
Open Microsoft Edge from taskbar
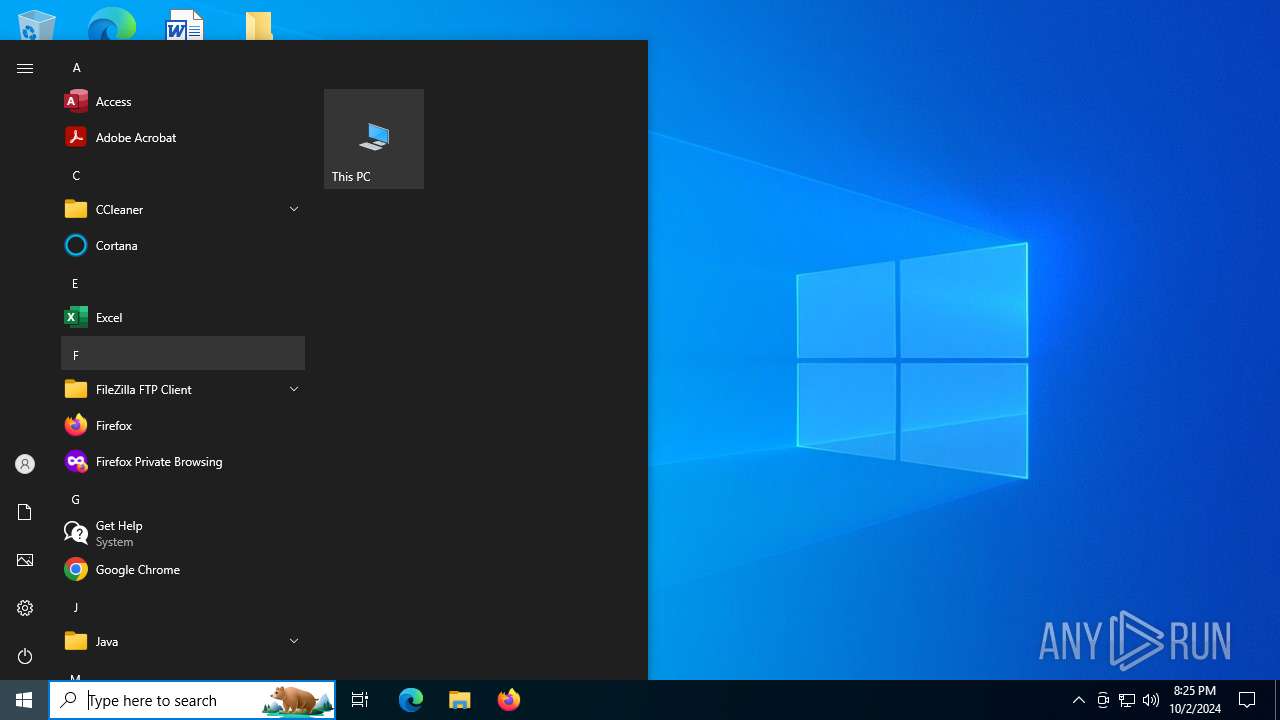coord(411,700)
